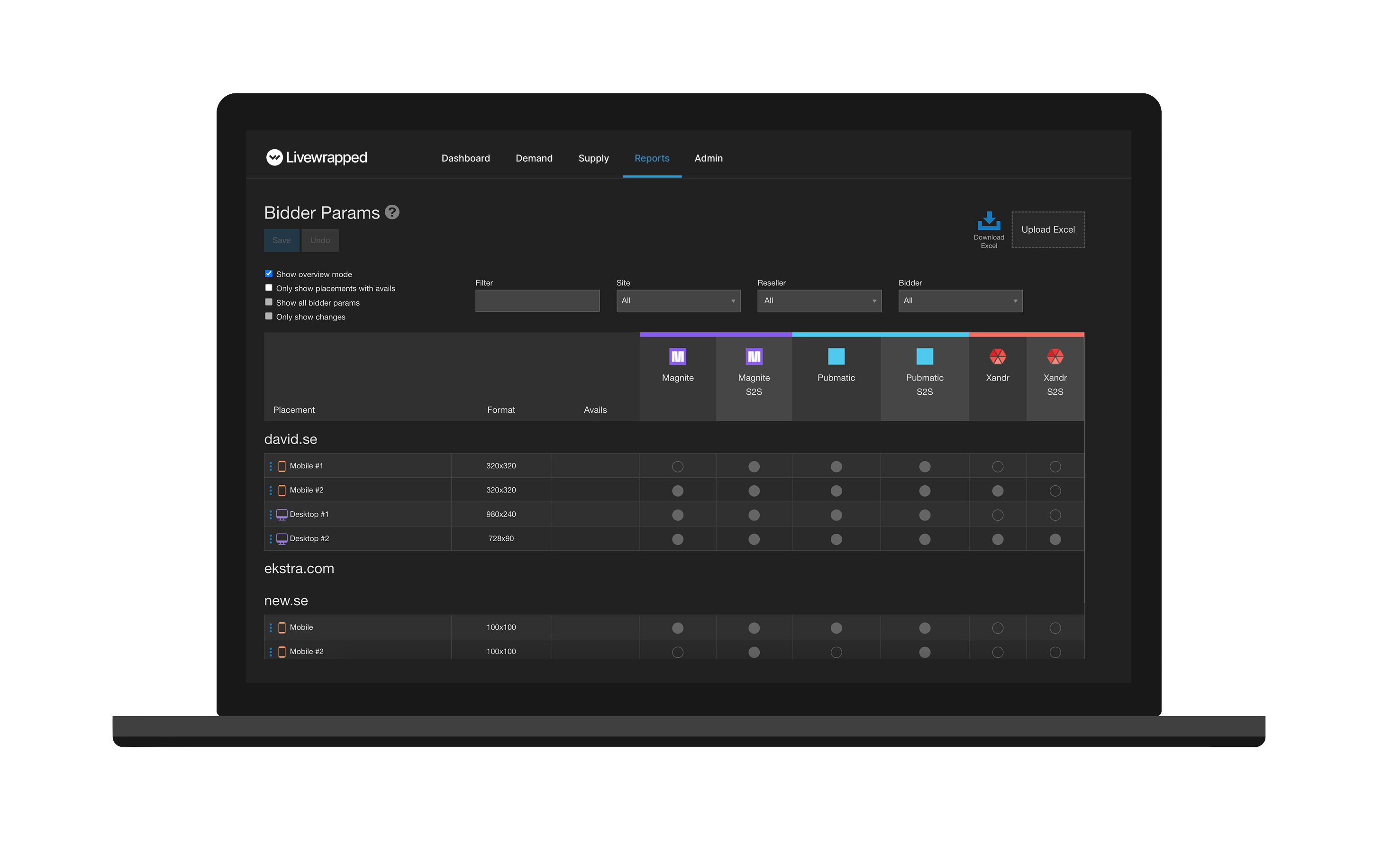
Task: Click the Pubmatic bidder column icon
Action: [836, 356]
